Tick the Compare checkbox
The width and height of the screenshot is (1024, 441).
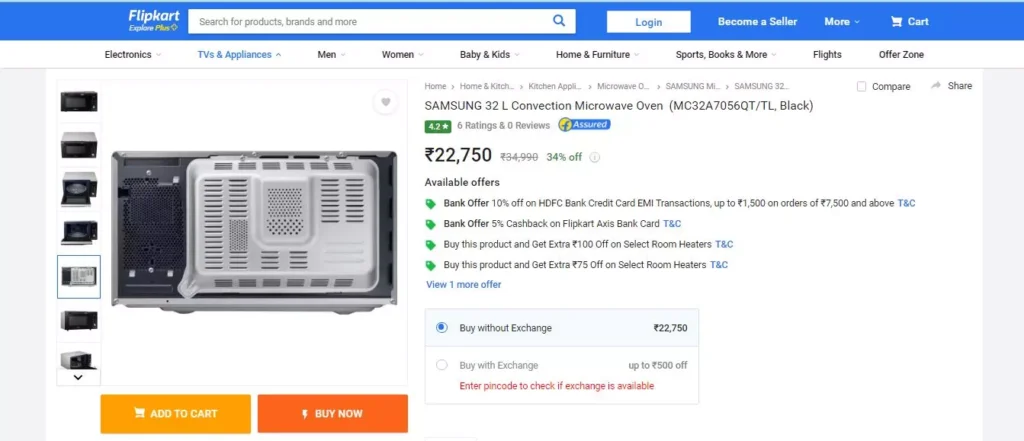pyautogui.click(x=861, y=86)
